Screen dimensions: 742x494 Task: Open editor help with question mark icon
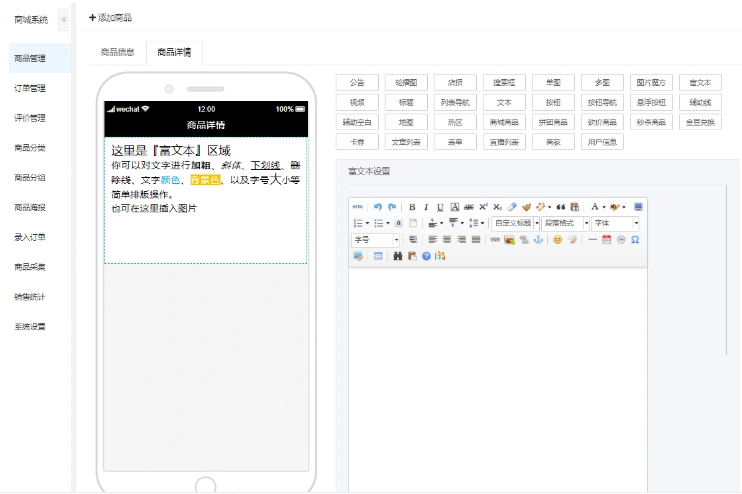click(426, 256)
